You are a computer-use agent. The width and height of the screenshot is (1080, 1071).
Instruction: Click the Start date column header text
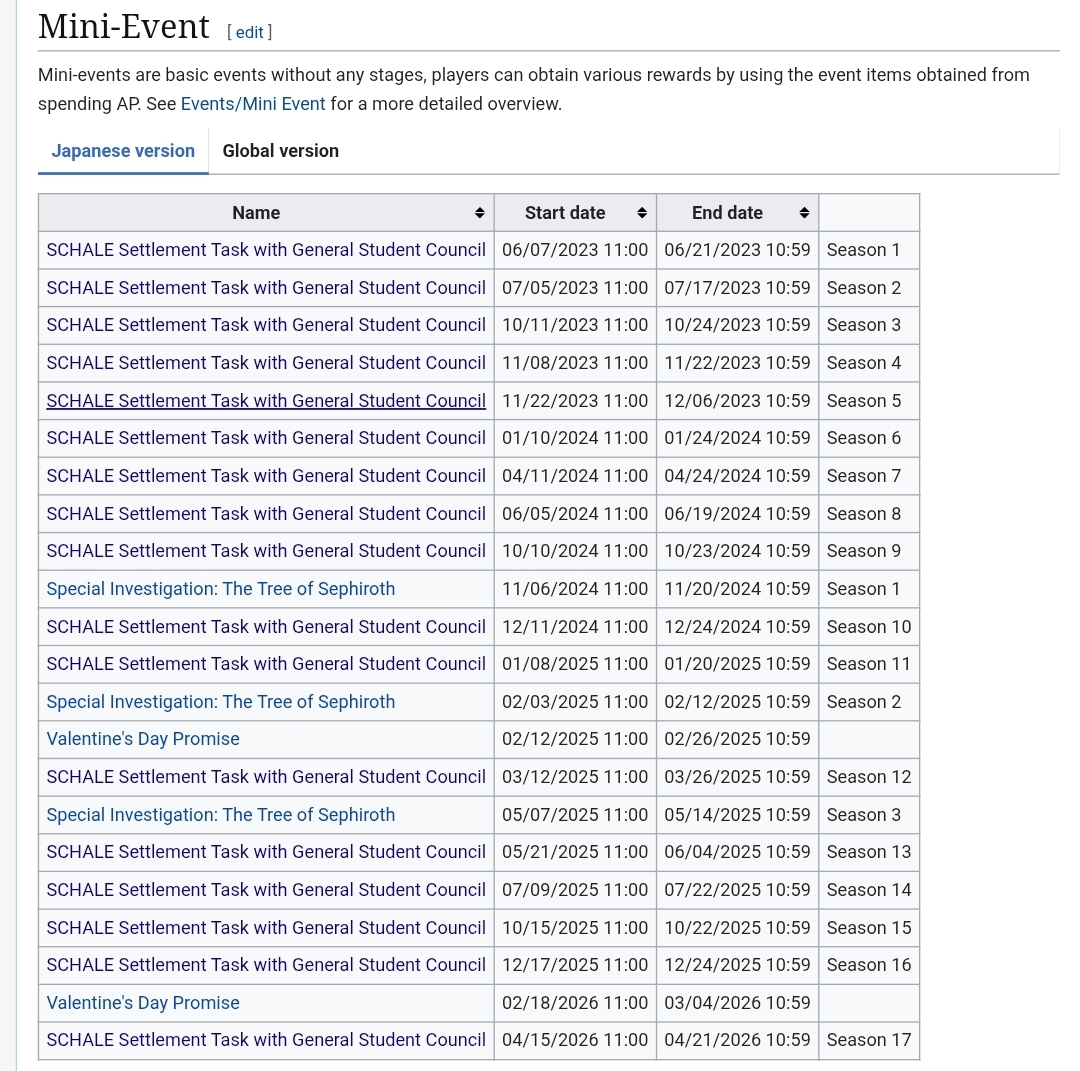pos(565,214)
